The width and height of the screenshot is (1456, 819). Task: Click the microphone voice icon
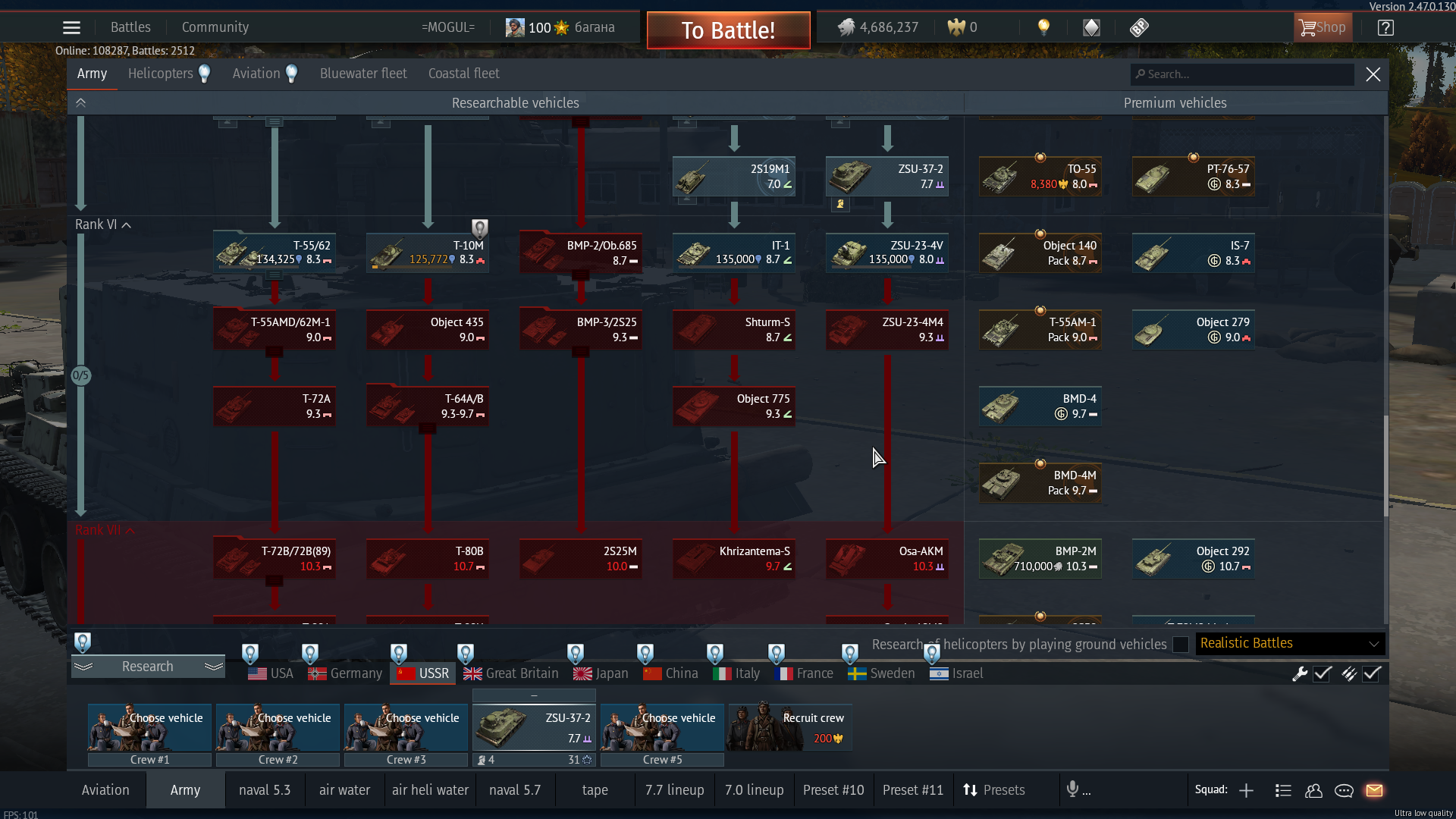click(1072, 789)
